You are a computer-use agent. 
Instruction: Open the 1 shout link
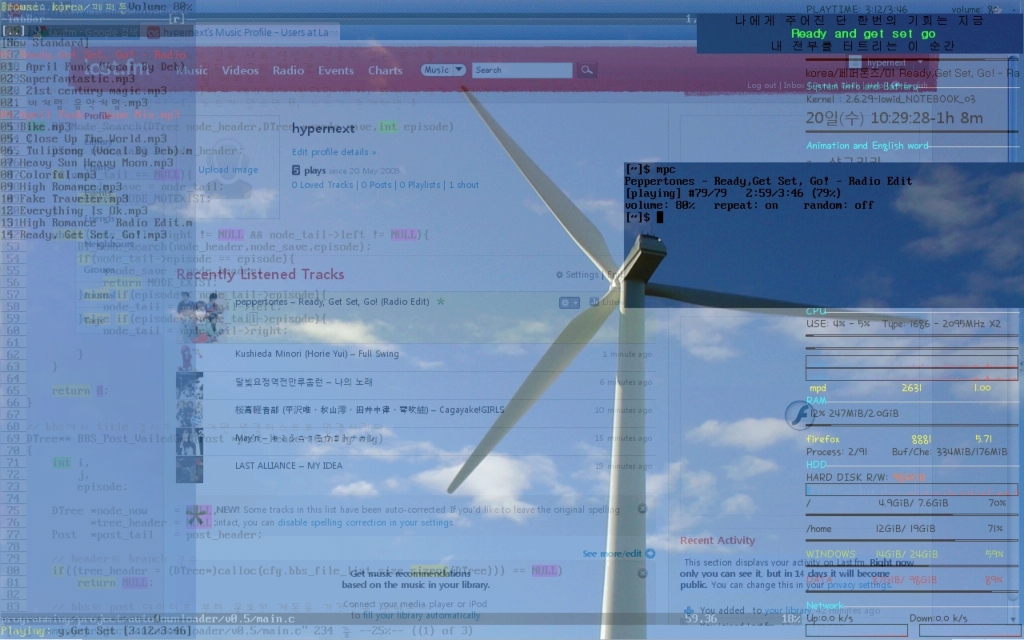(464, 185)
